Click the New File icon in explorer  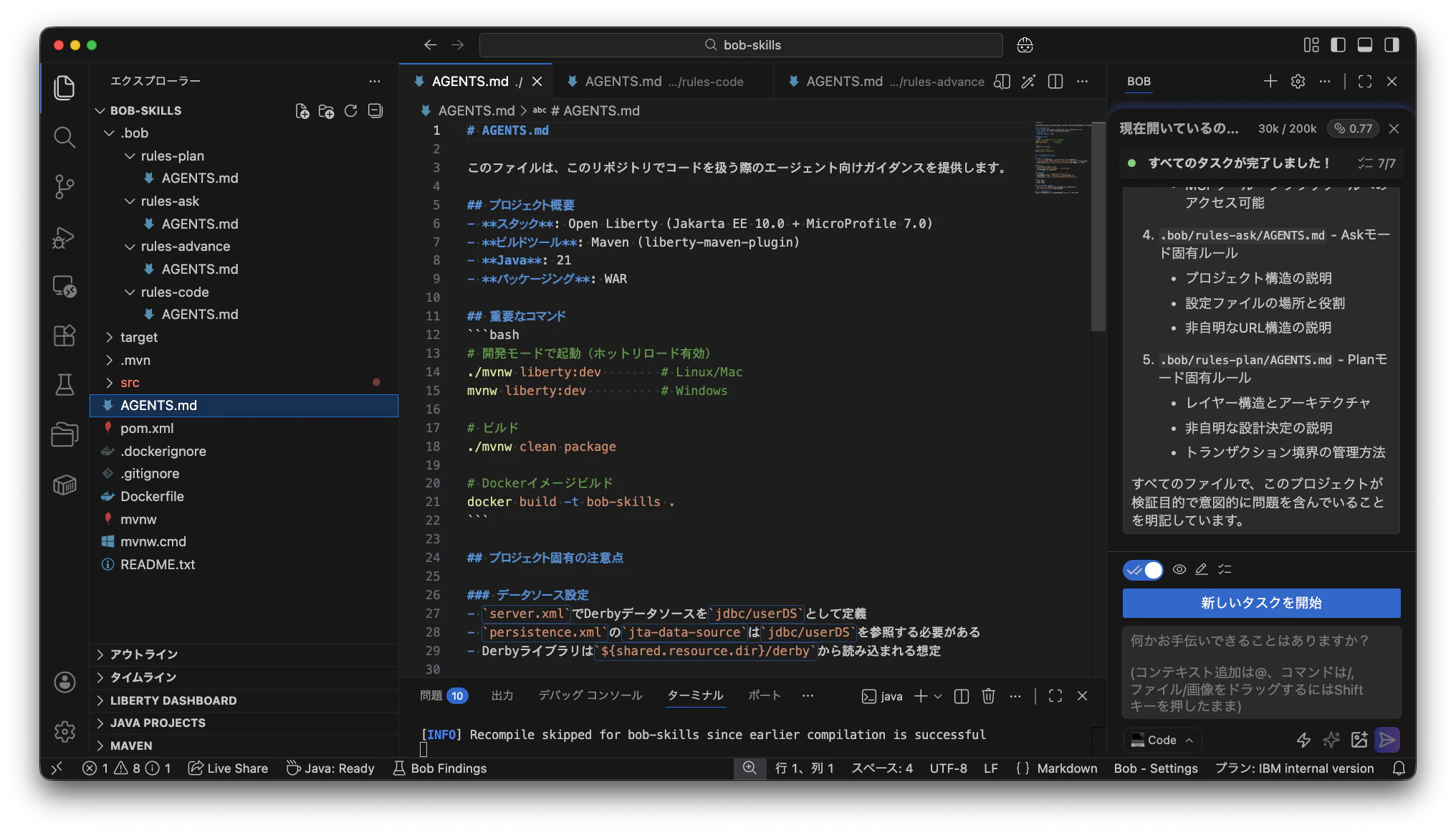302,111
